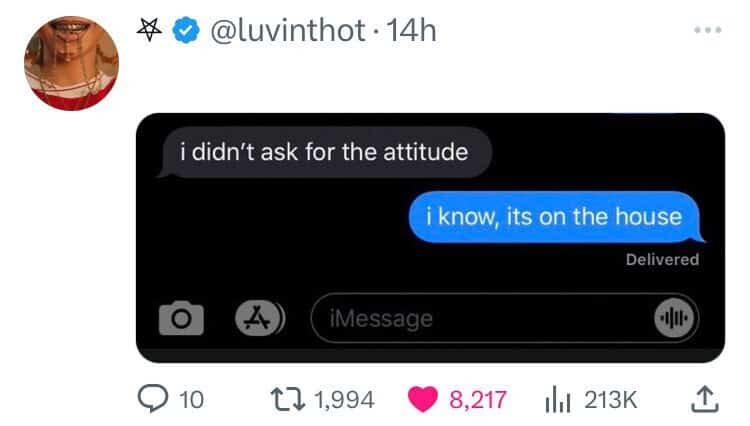This screenshot has height=426, width=750.
Task: Open the tweet author's profile picture
Action: coord(71,64)
